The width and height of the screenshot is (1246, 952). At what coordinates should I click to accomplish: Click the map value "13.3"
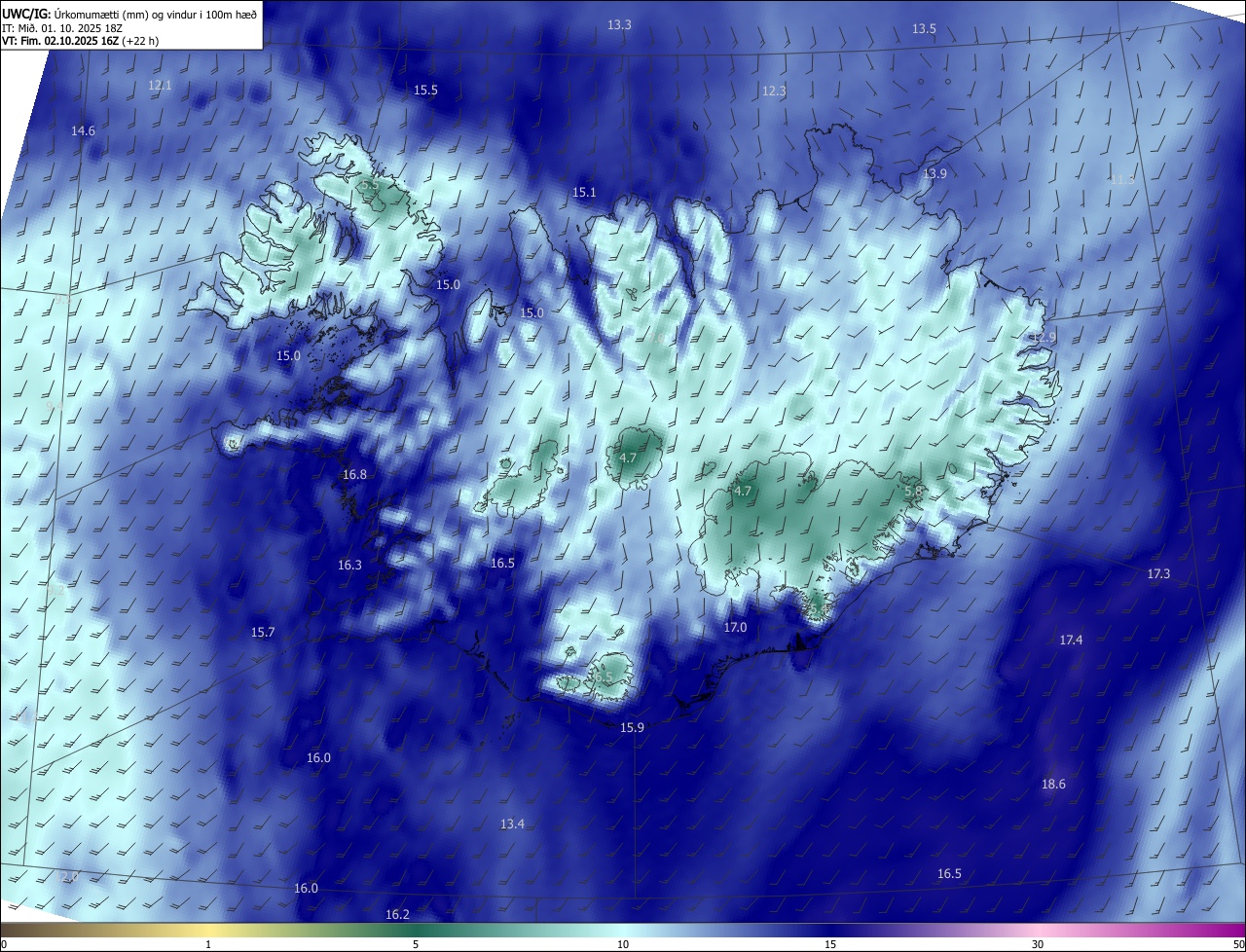click(x=619, y=24)
